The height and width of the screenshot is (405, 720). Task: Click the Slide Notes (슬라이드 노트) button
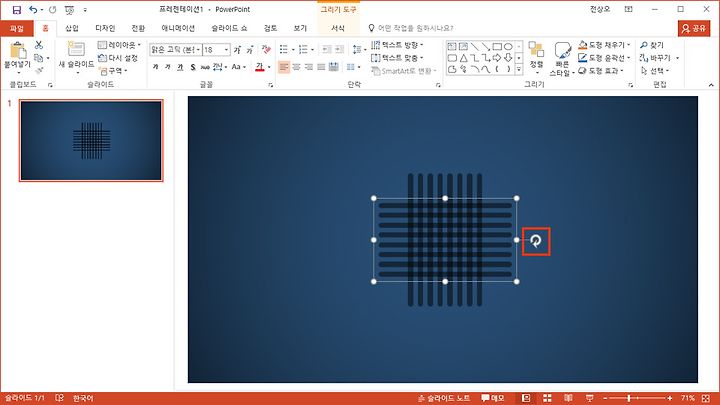(x=444, y=398)
